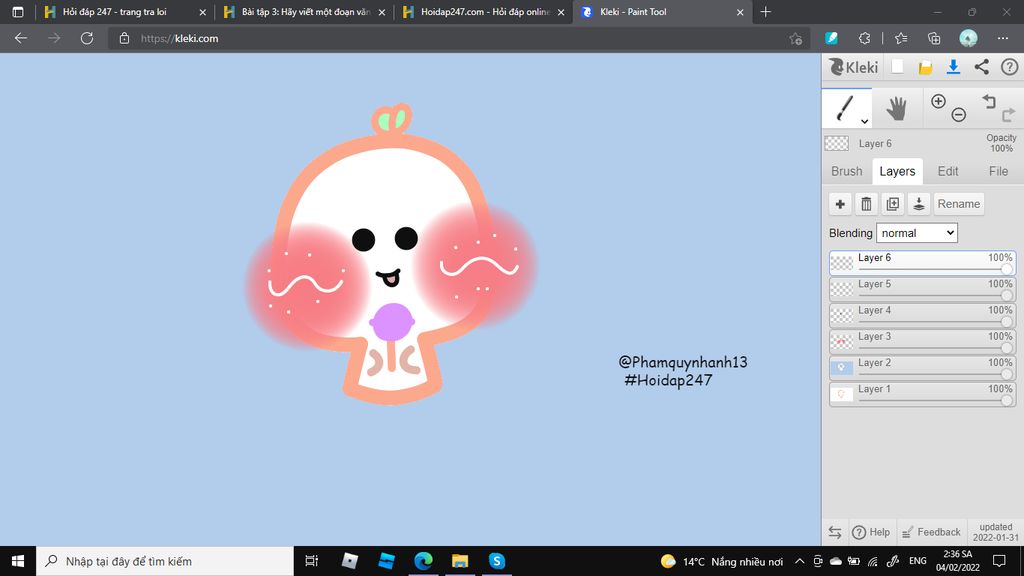Open the Help link at the panel bottom
Viewport: 1024px width, 576px height.
(x=871, y=532)
